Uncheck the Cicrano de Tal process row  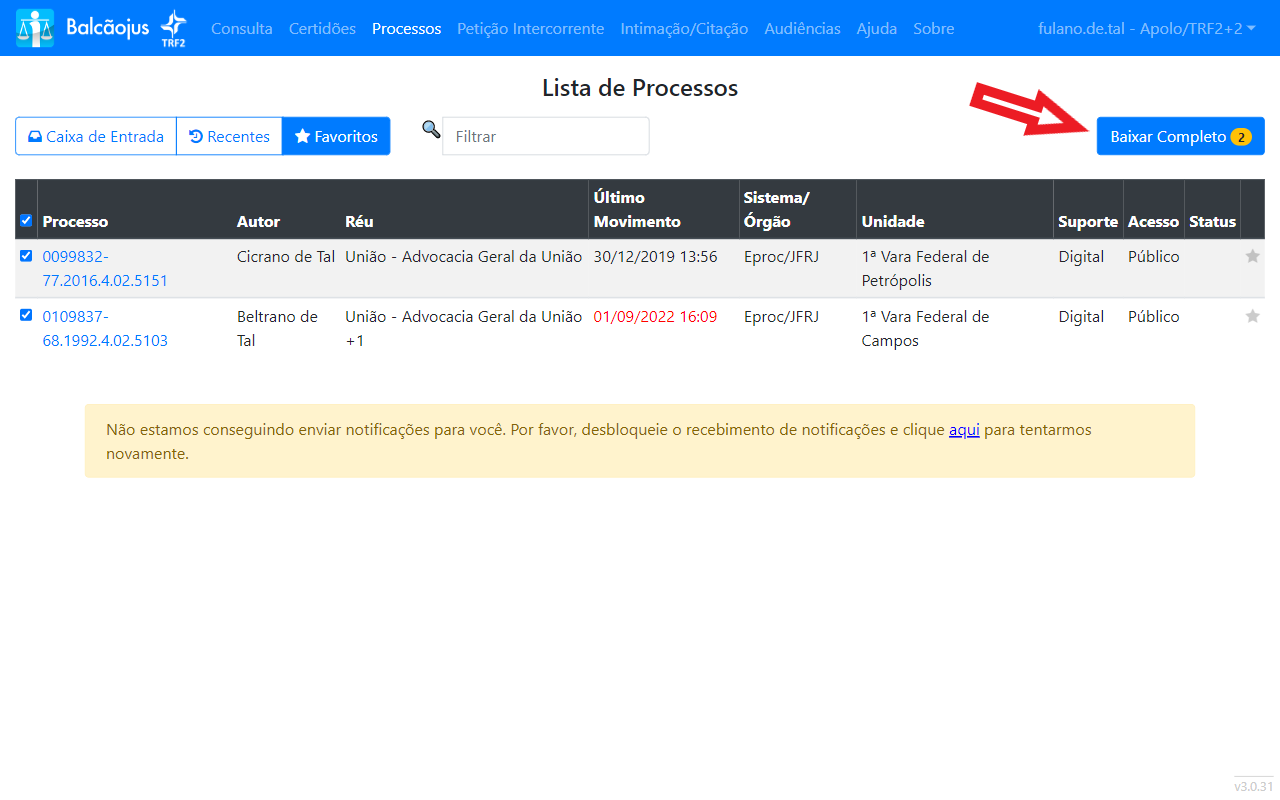click(x=26, y=256)
